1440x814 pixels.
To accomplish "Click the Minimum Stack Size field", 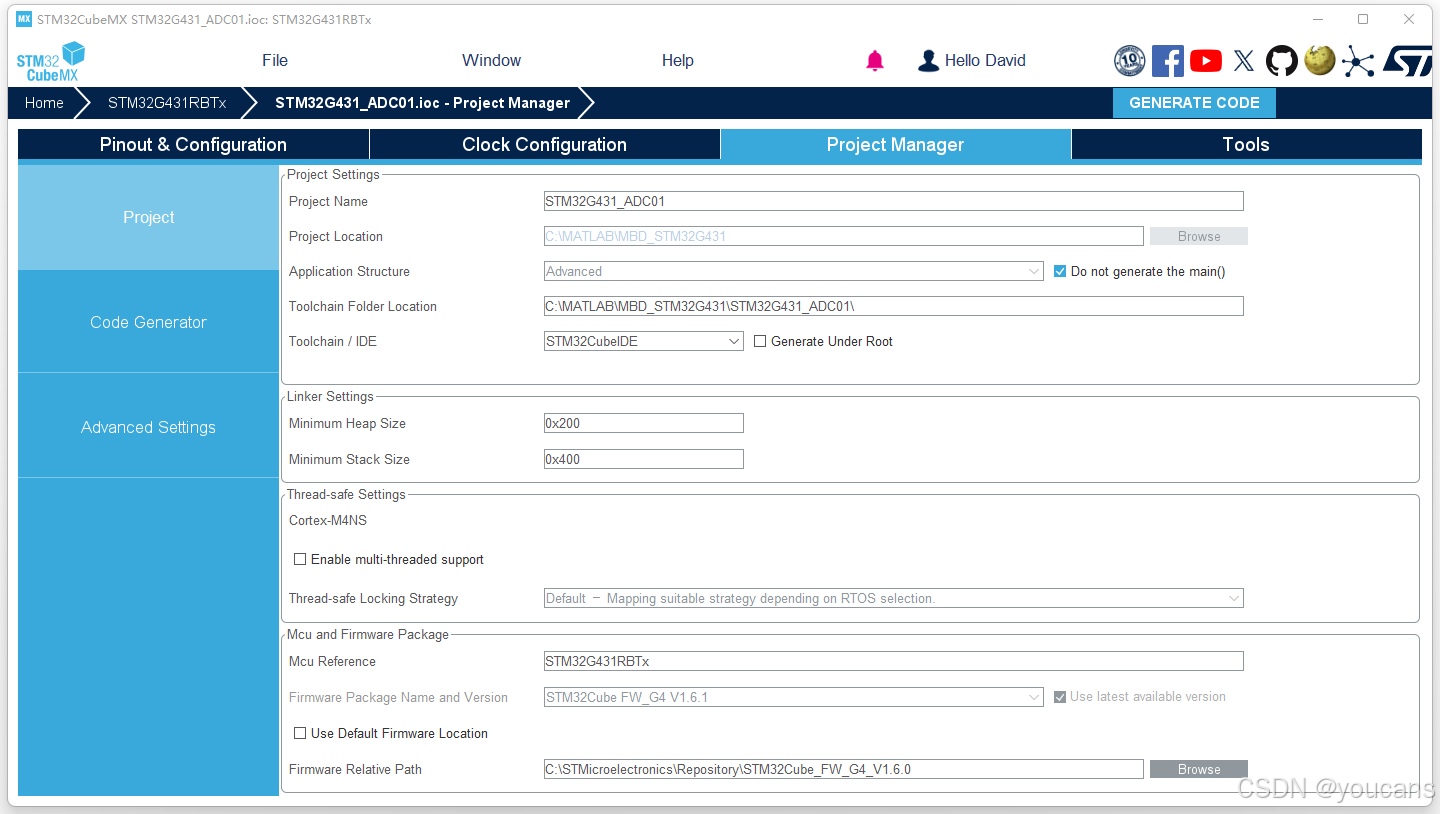I will pyautogui.click(x=644, y=459).
